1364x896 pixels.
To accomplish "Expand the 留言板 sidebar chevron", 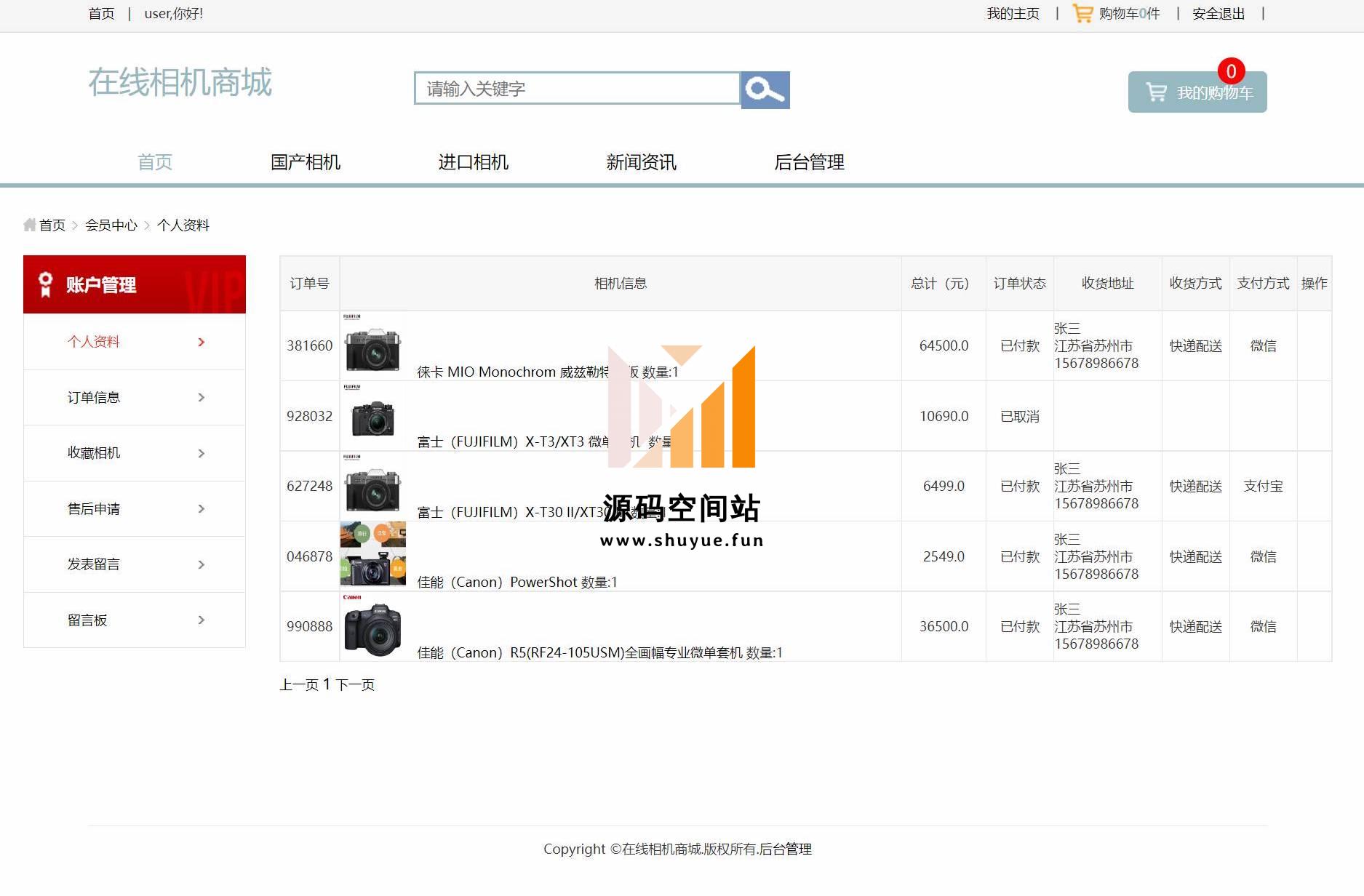I will coord(202,620).
